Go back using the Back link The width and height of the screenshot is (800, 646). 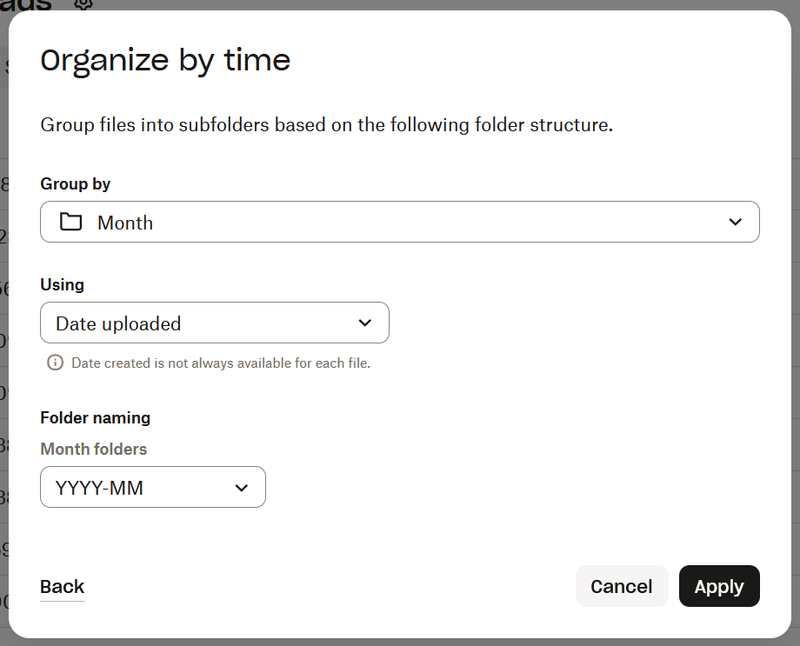pos(62,587)
